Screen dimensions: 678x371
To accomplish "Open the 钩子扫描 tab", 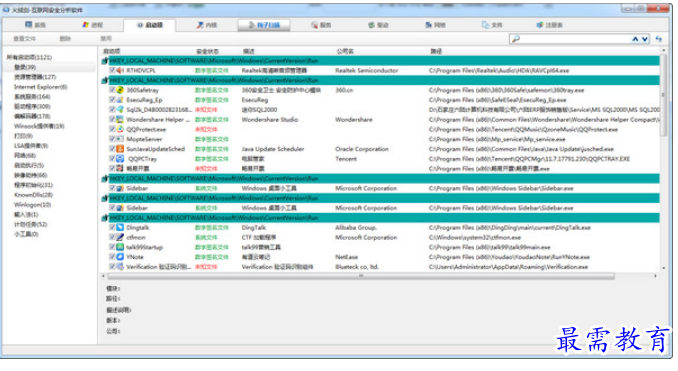I will (264, 26).
